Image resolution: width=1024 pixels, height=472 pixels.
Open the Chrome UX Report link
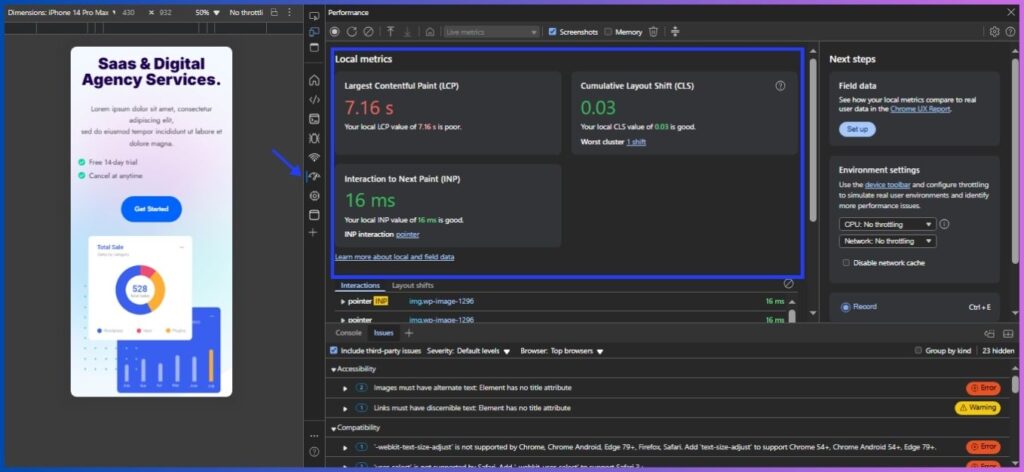[x=920, y=109]
